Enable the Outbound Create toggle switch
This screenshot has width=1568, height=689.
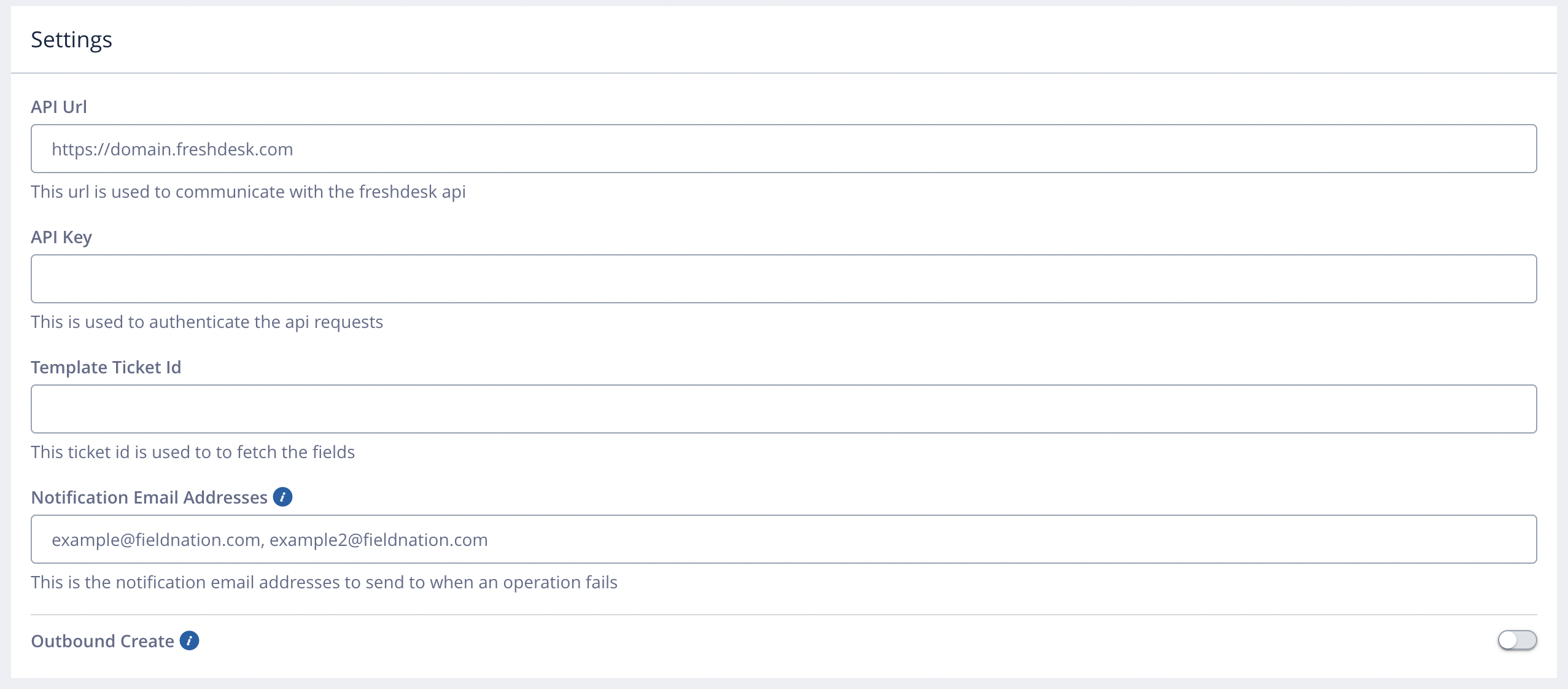[1517, 640]
